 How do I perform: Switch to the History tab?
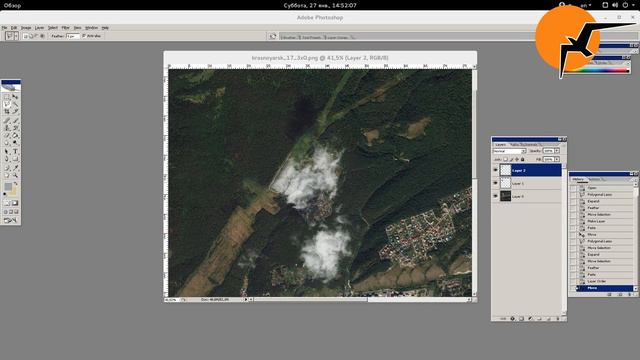point(578,179)
